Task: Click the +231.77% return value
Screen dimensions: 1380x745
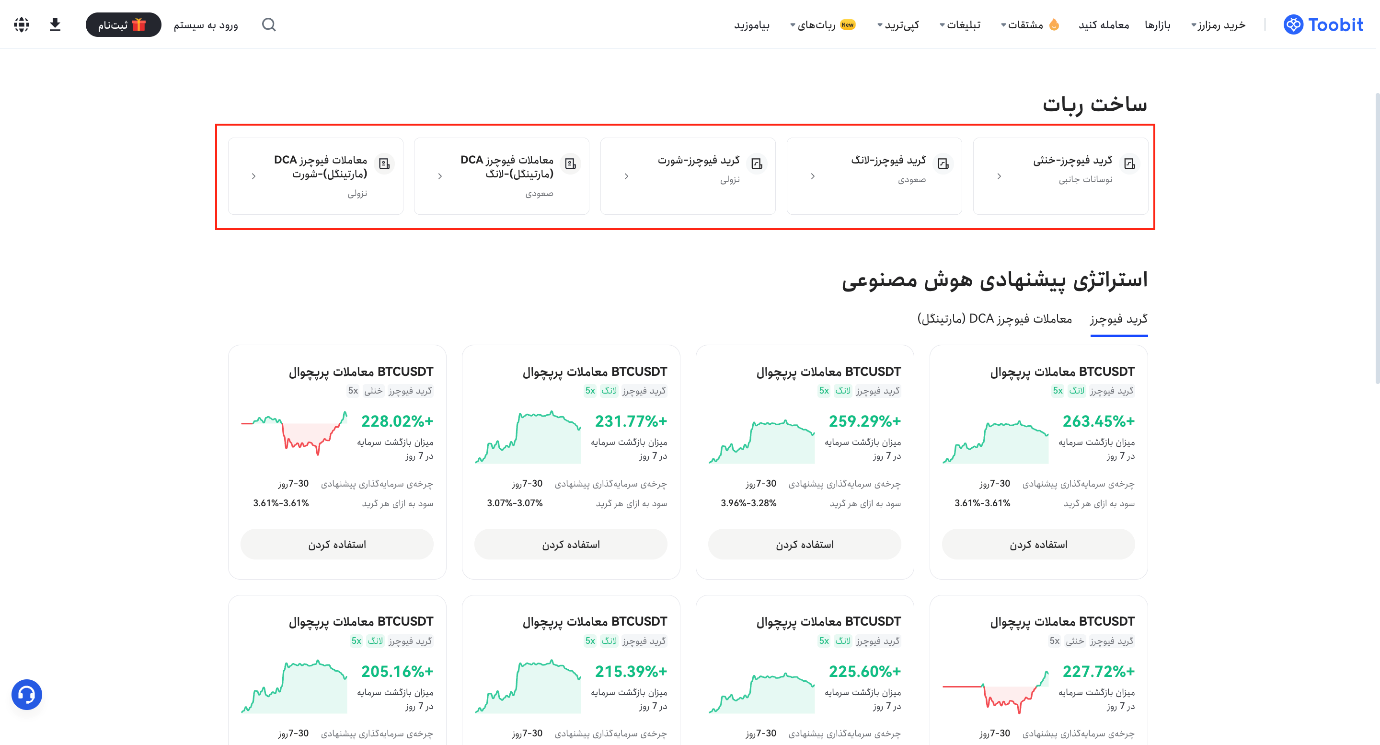Action: coord(631,421)
